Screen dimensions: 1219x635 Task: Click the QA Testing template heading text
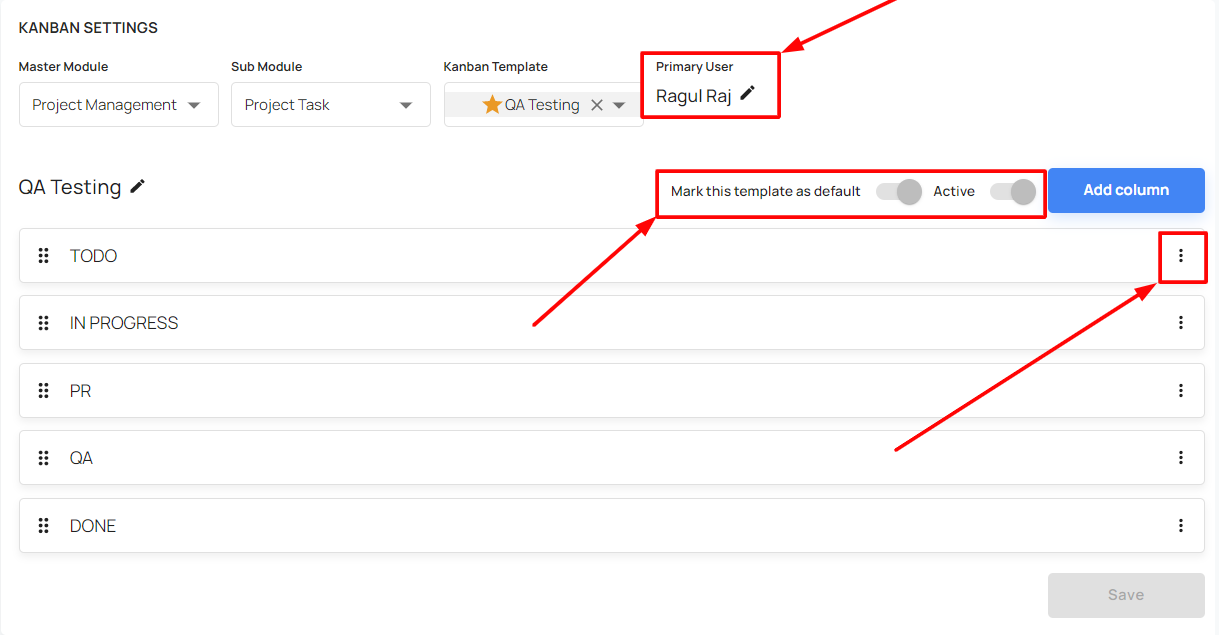pyautogui.click(x=70, y=187)
